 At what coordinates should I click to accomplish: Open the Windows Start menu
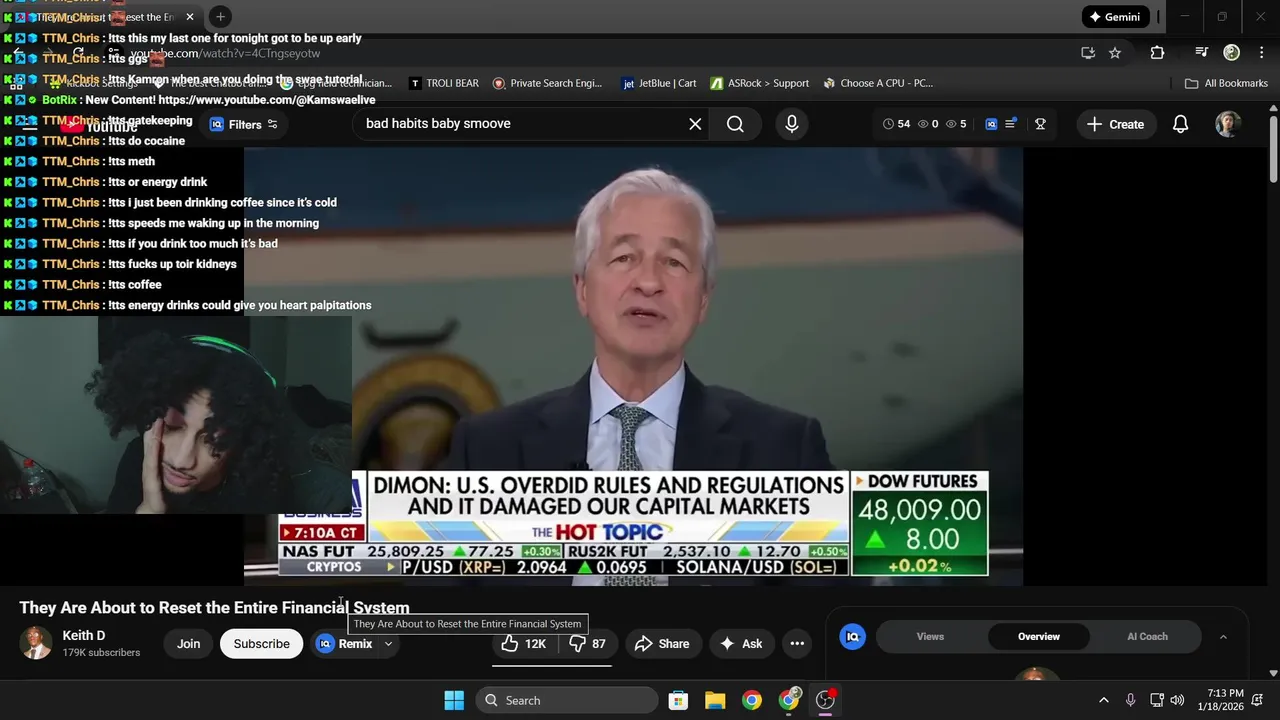pos(454,700)
